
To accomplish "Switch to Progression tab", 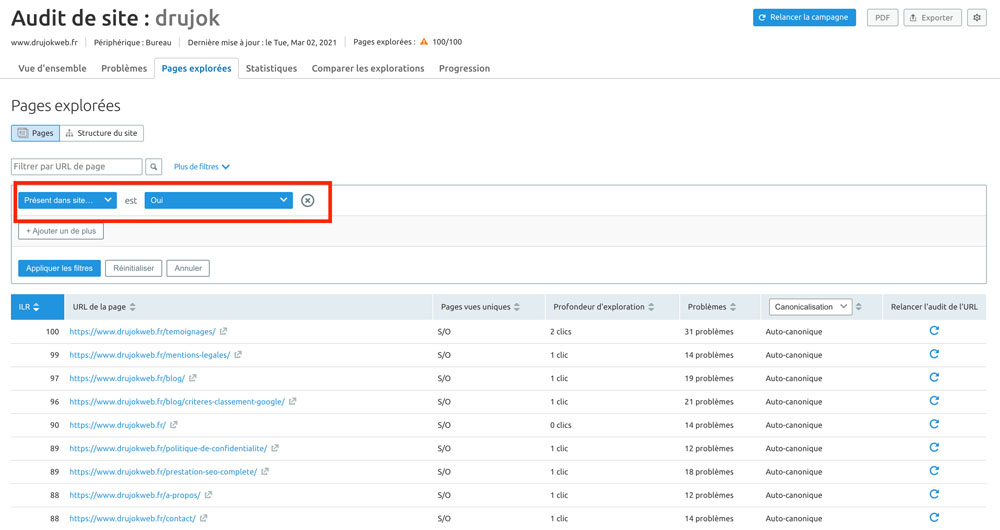I will (x=464, y=68).
